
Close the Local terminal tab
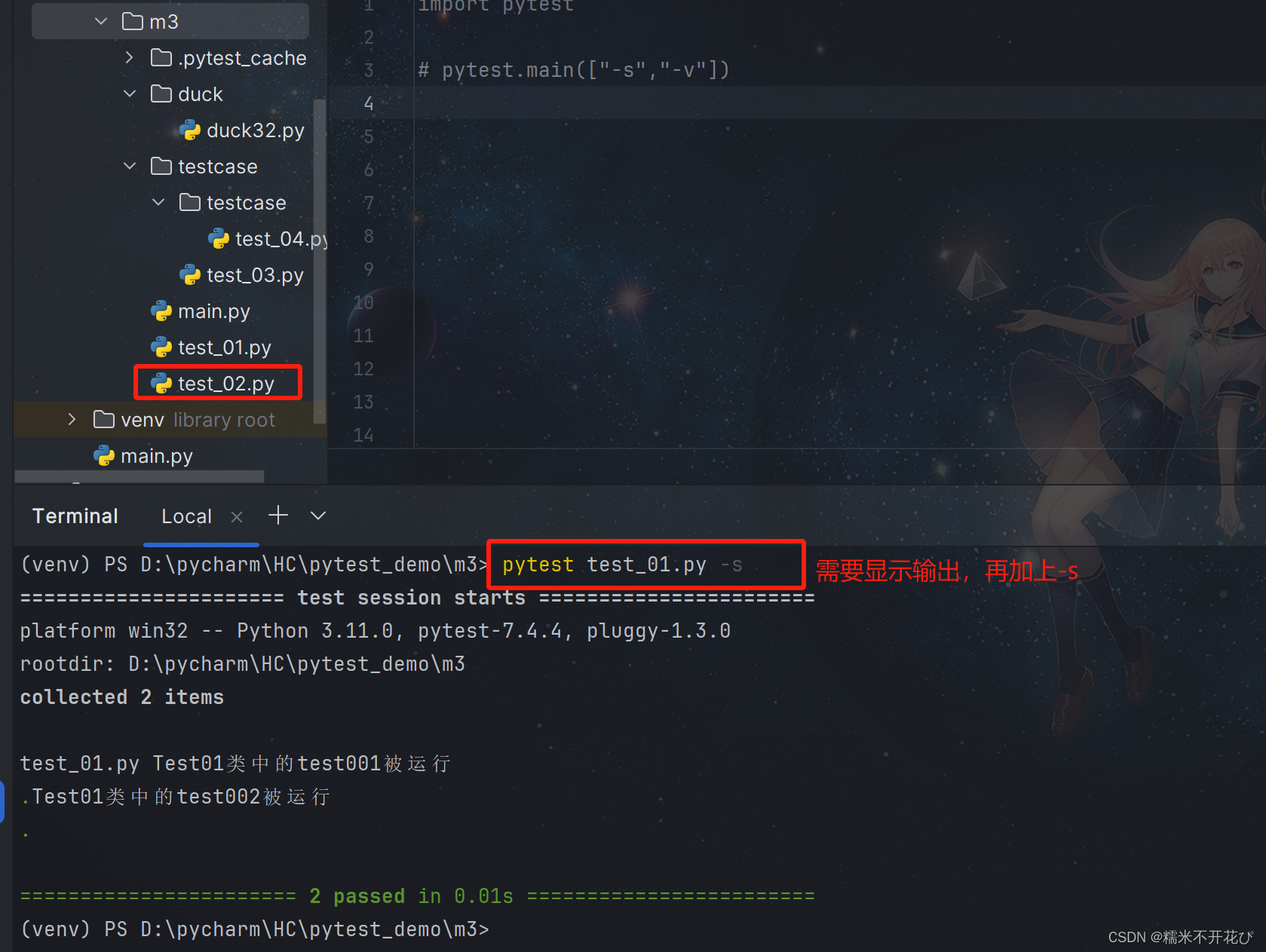237,516
